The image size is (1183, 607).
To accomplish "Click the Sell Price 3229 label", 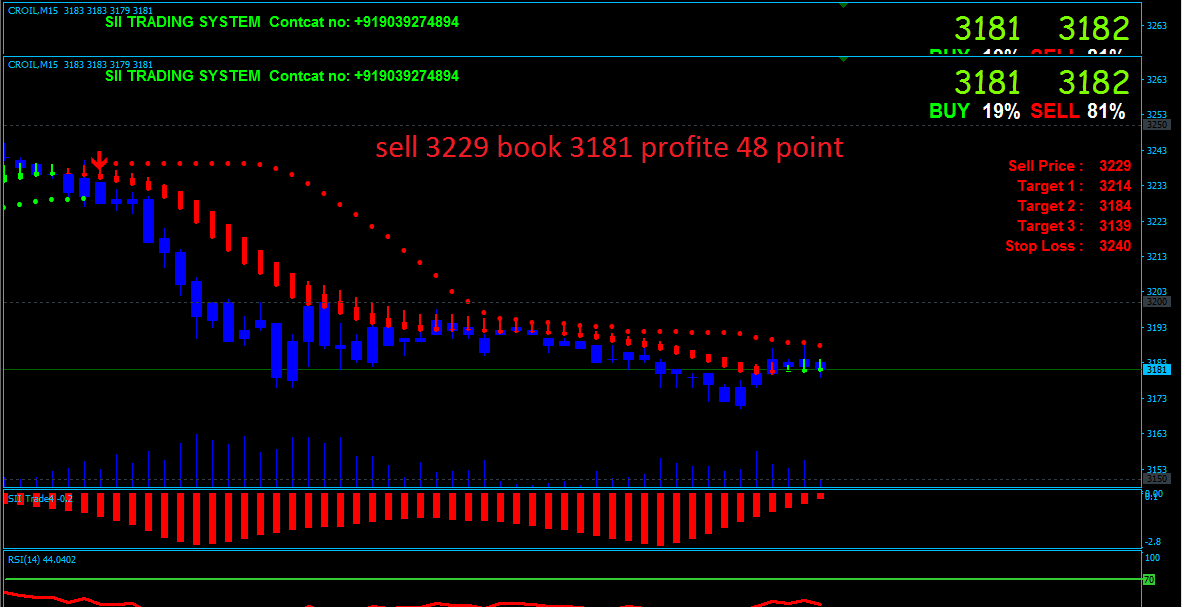I will pyautogui.click(x=1068, y=166).
